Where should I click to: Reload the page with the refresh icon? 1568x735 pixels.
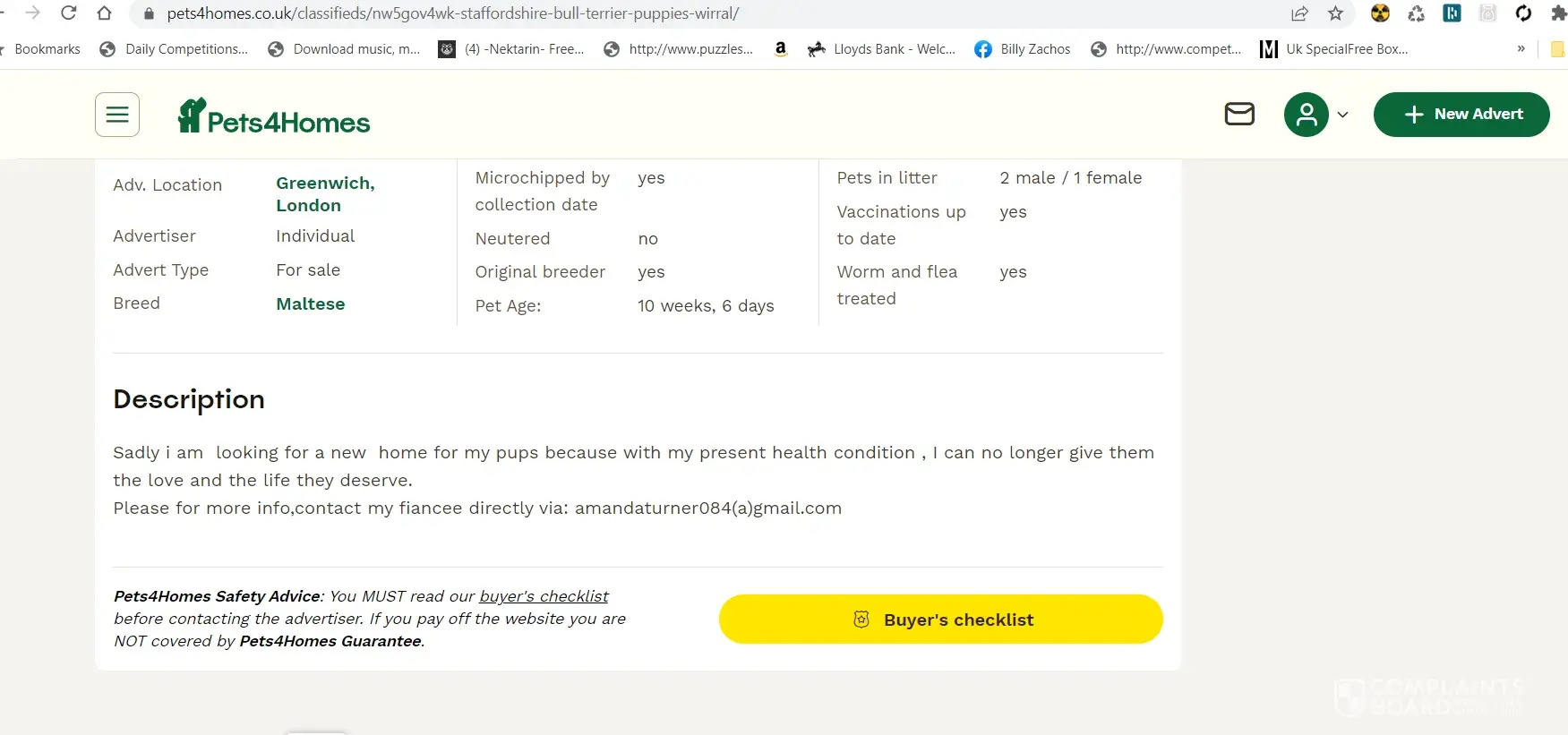click(x=68, y=13)
